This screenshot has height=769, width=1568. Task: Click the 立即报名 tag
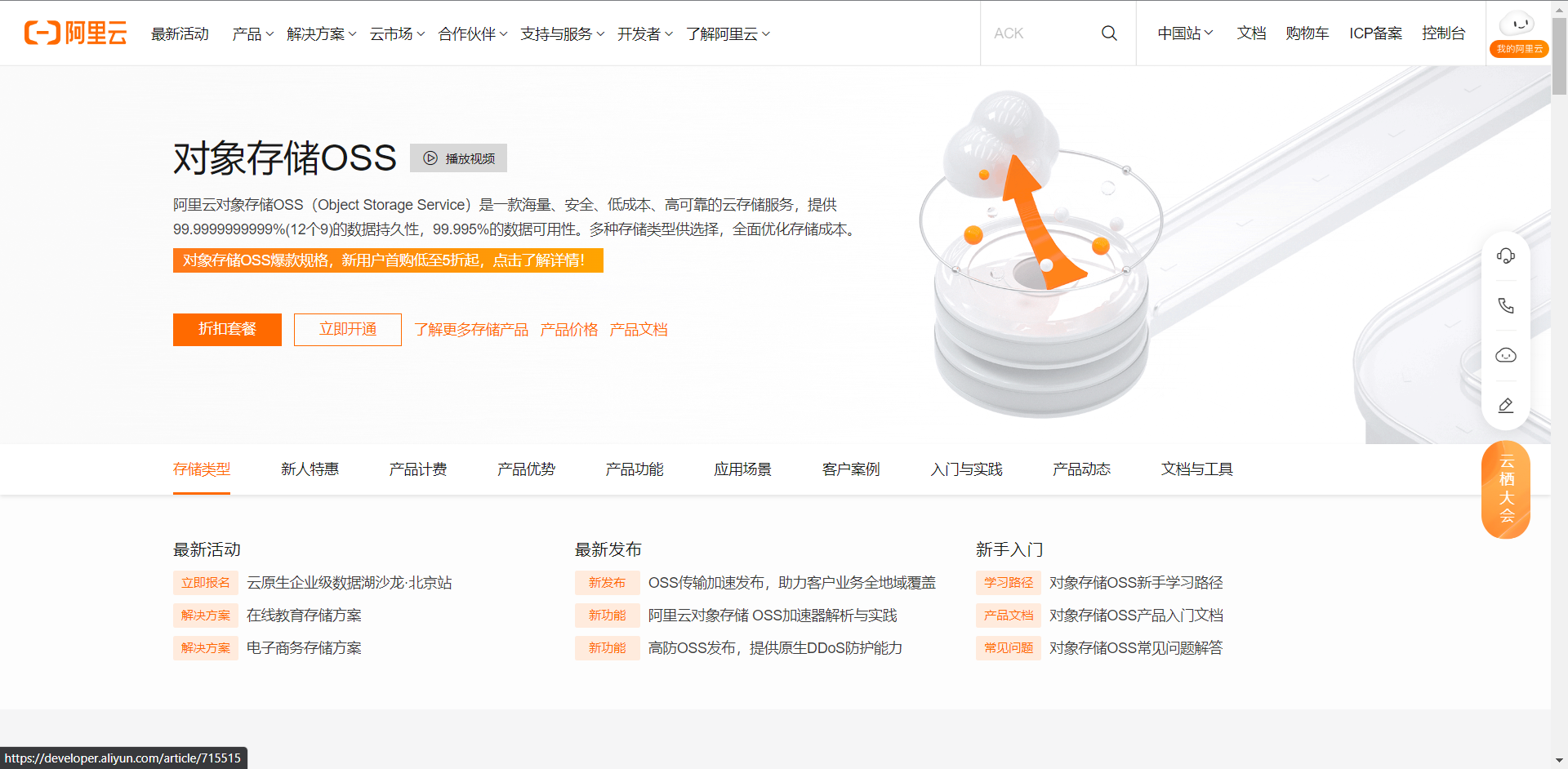pyautogui.click(x=206, y=583)
